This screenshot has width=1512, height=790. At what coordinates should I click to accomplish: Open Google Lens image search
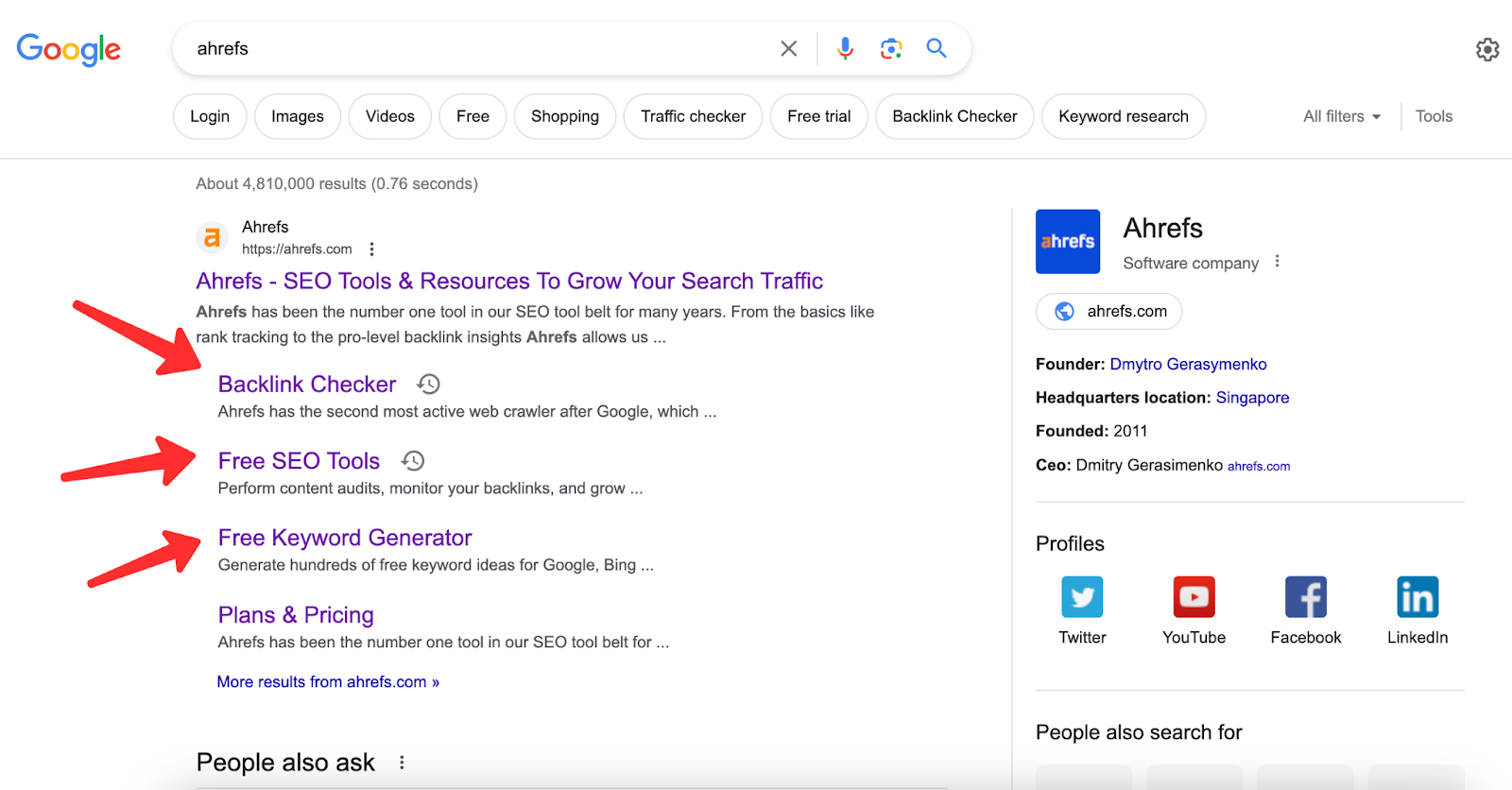point(890,48)
